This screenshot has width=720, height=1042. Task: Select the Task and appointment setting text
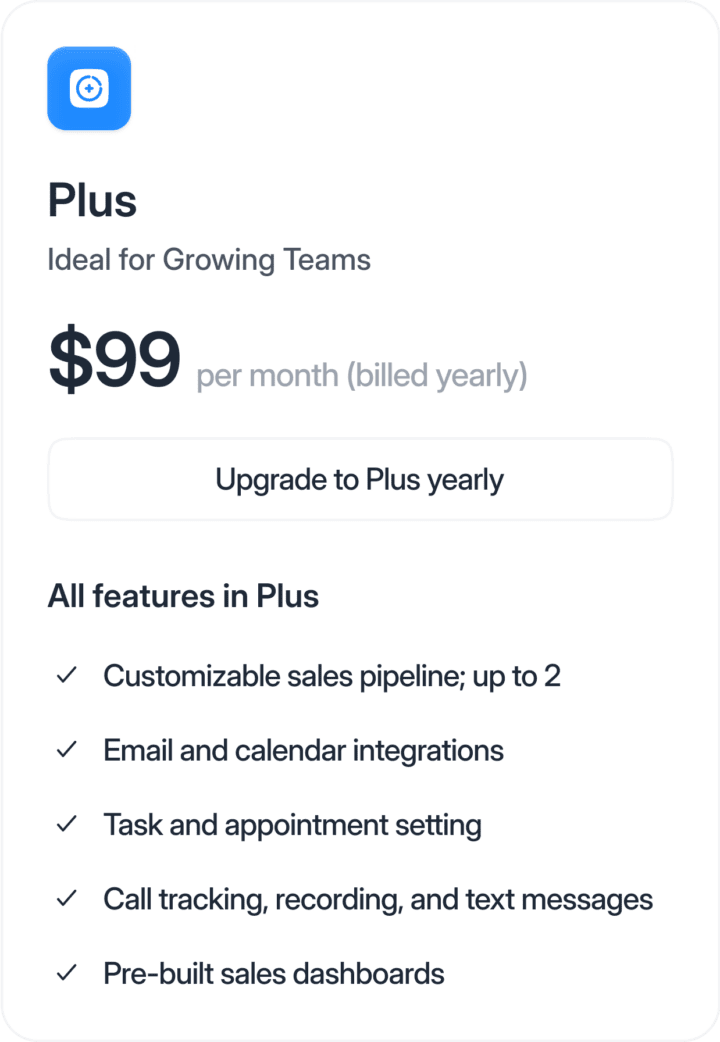[x=292, y=825]
